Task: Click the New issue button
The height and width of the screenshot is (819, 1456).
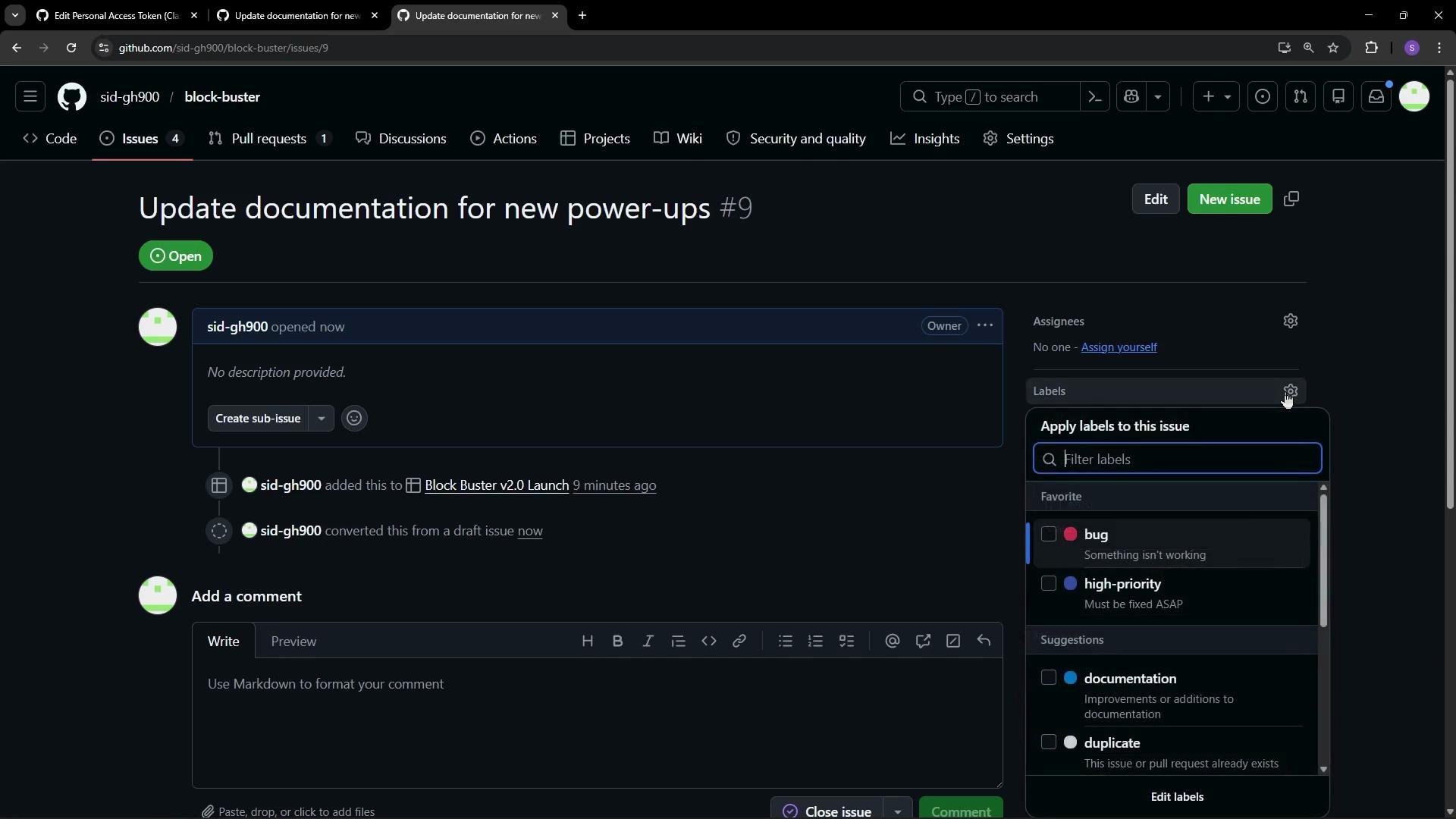Action: [1229, 199]
